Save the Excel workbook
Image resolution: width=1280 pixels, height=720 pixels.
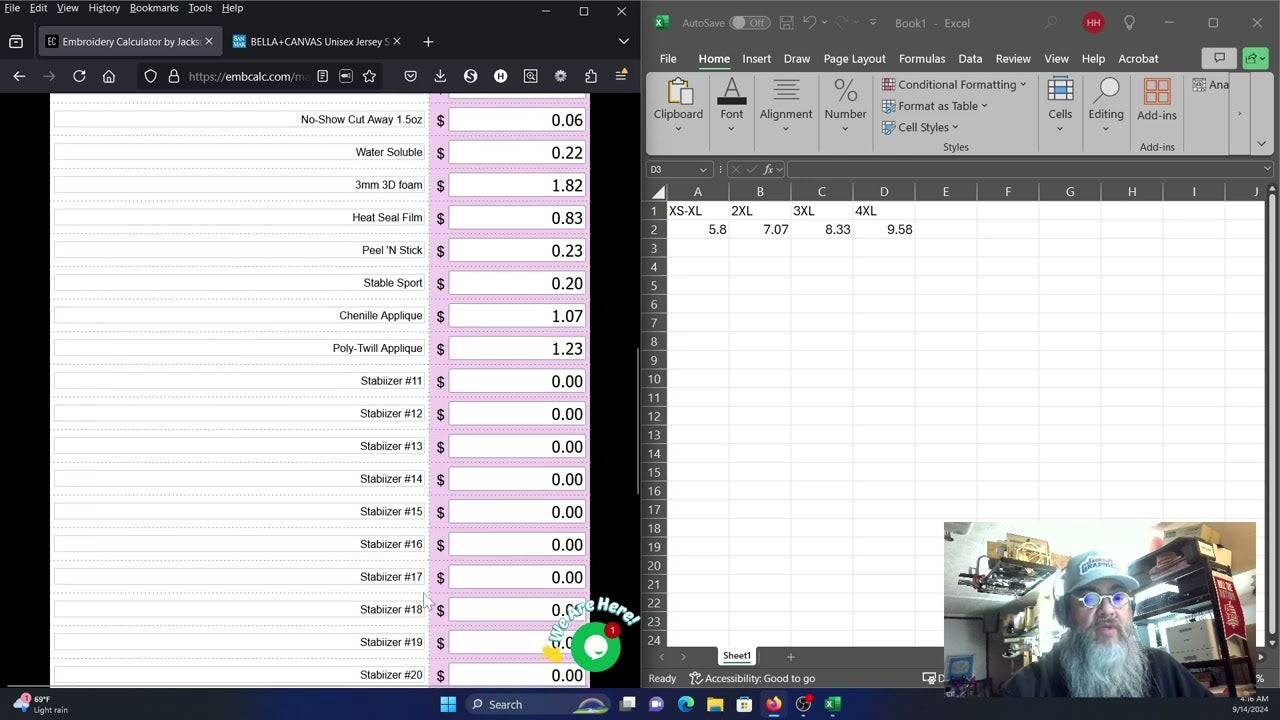tap(787, 22)
